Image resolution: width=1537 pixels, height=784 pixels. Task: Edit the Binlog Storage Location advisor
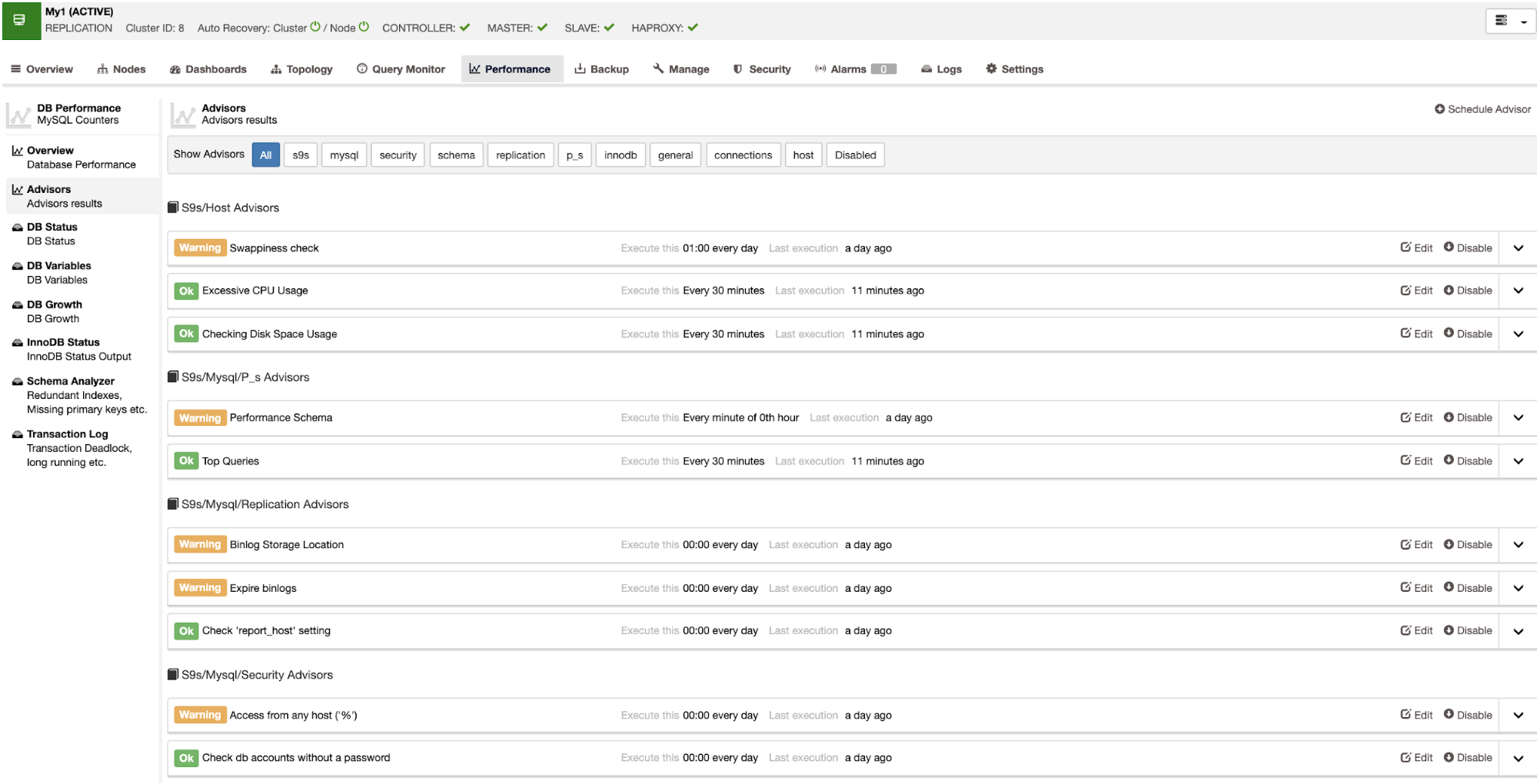(x=1416, y=544)
